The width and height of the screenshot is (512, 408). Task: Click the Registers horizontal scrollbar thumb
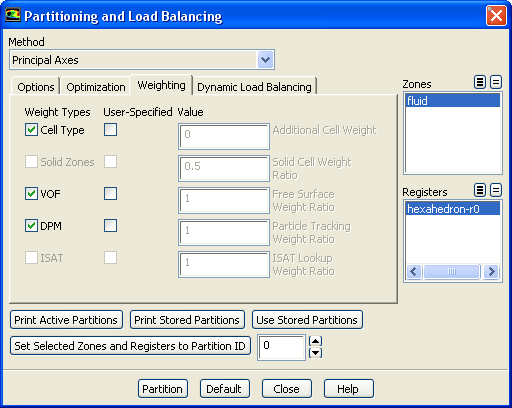click(452, 272)
